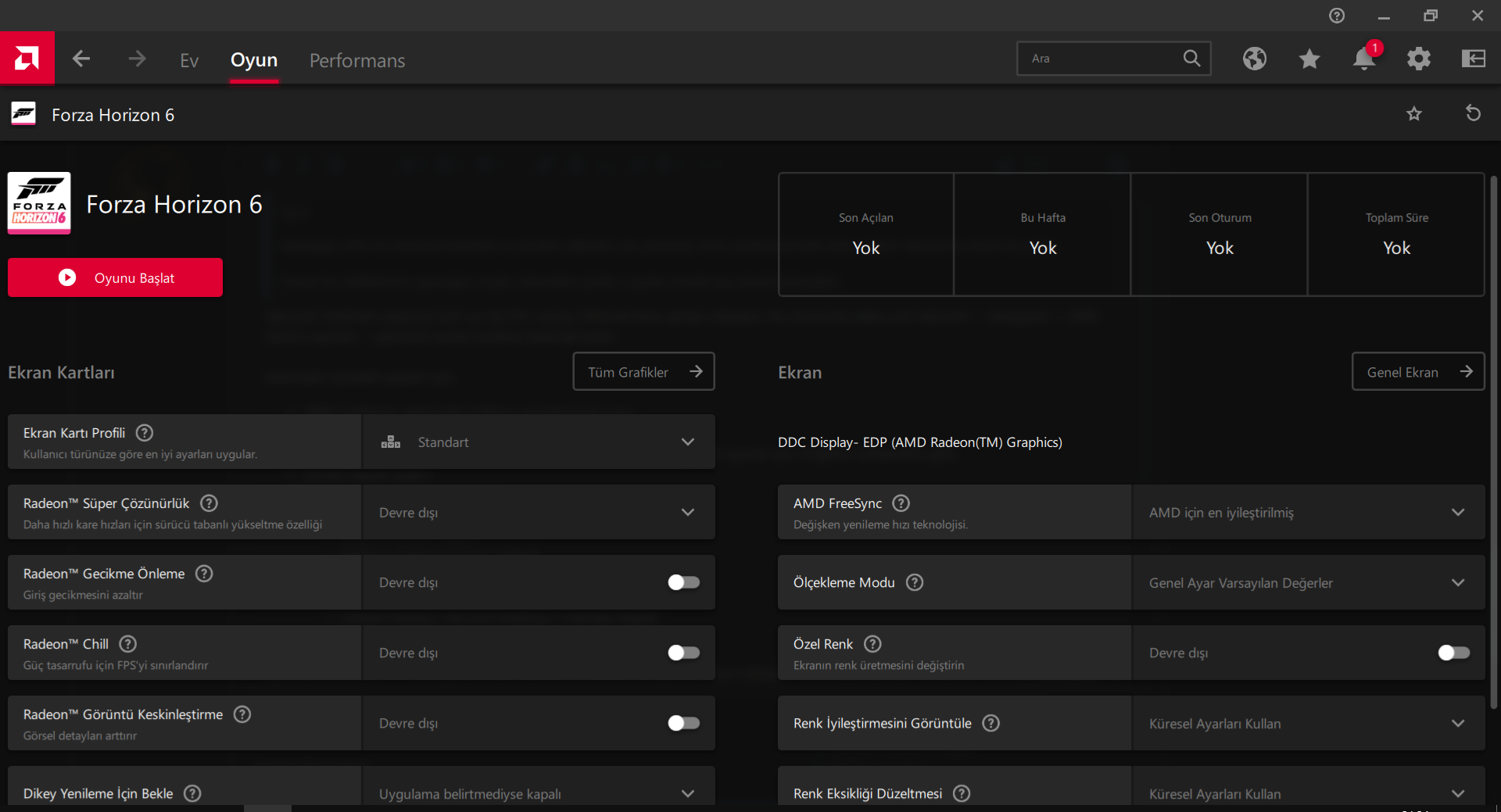Image resolution: width=1501 pixels, height=812 pixels.
Task: Click the Son Açılan stat tile
Action: pos(866,234)
